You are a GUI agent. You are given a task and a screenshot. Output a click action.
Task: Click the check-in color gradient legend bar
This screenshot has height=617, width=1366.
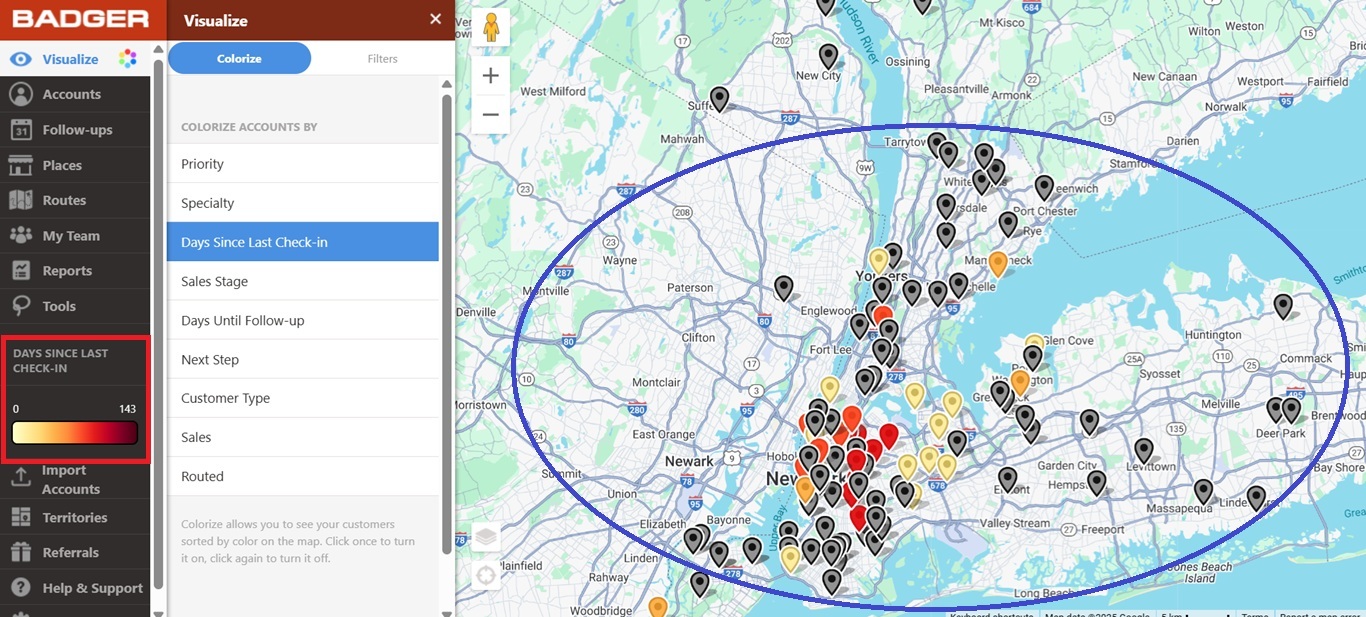(75, 433)
